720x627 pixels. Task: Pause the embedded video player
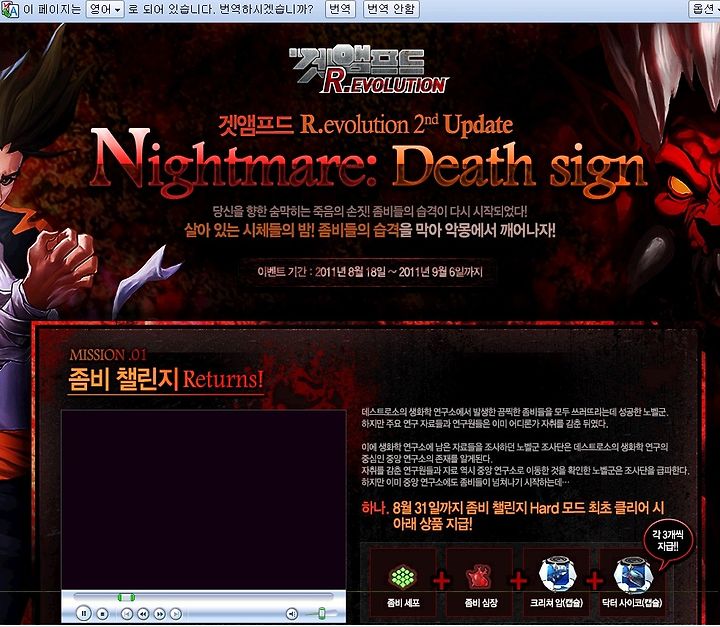(x=83, y=613)
